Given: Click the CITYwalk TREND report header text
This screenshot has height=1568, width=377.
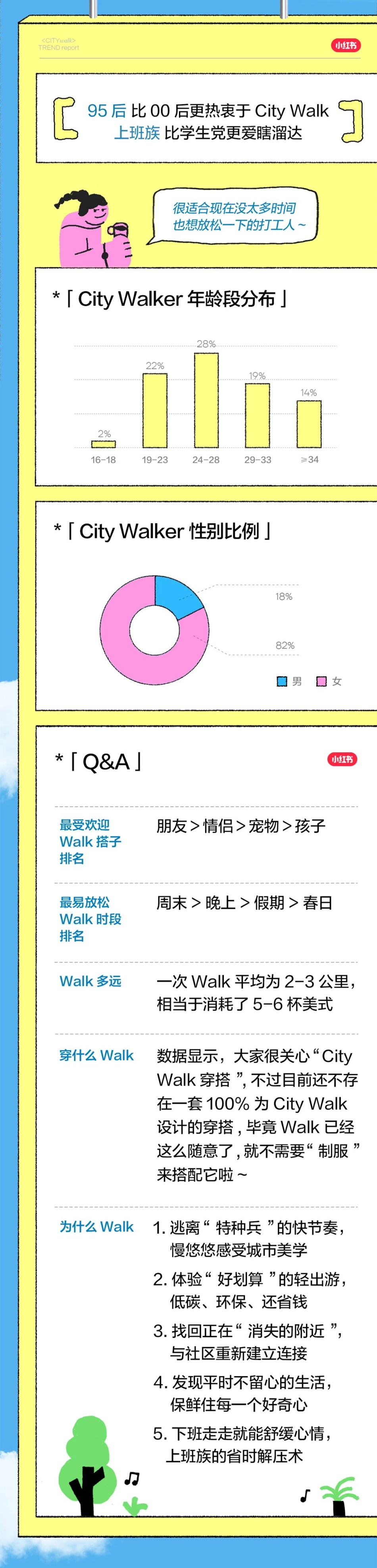Looking at the screenshot, I should click(x=59, y=44).
